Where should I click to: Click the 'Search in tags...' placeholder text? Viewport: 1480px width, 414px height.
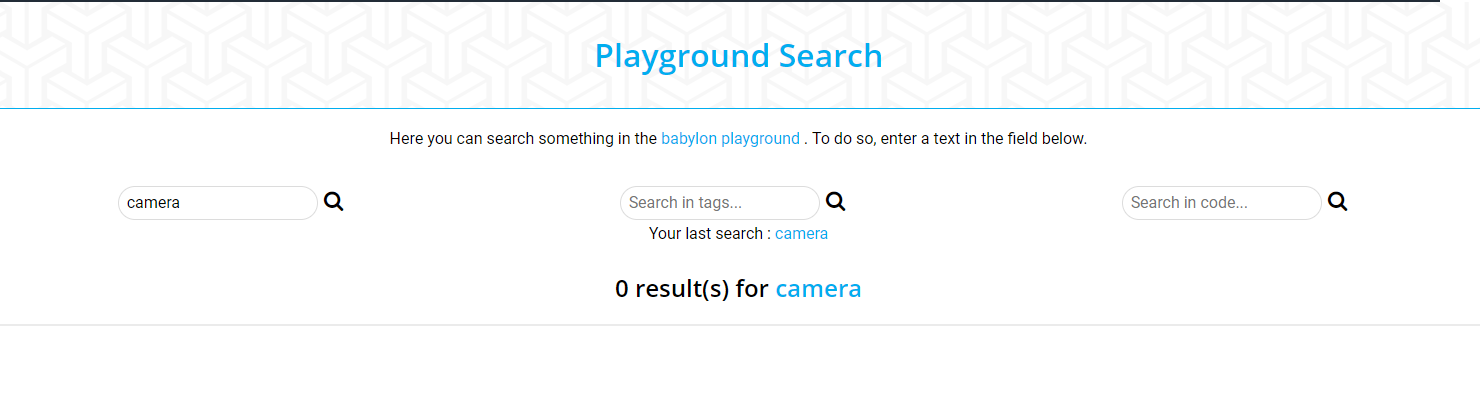pyautogui.click(x=685, y=203)
